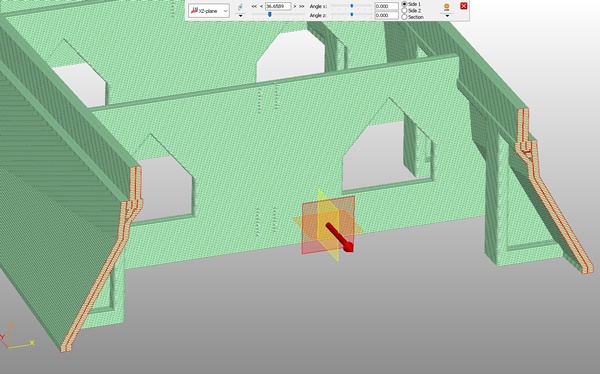The height and width of the screenshot is (374, 600).
Task: Click the Angle x value field
Action: [x=386, y=6]
